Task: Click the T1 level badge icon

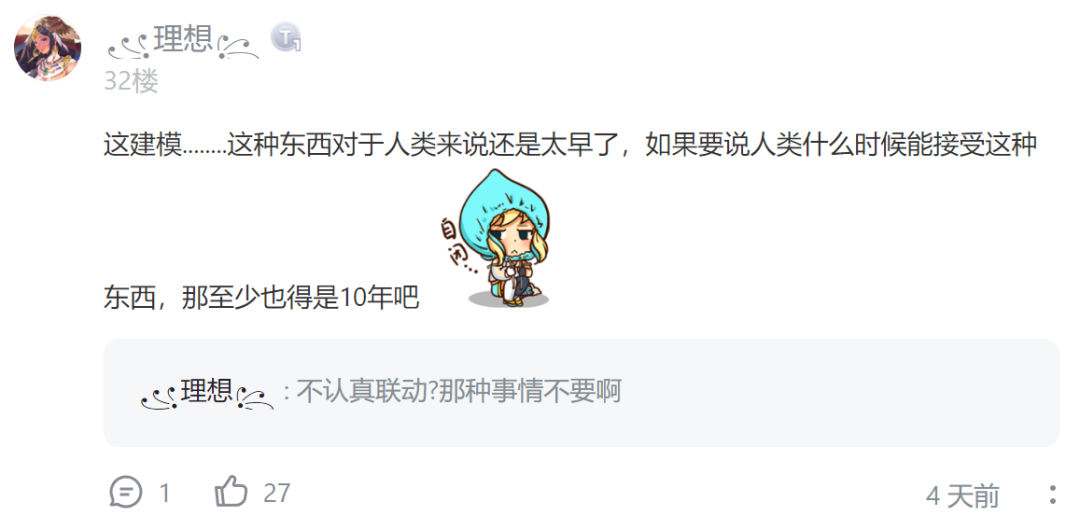Action: 286,37
